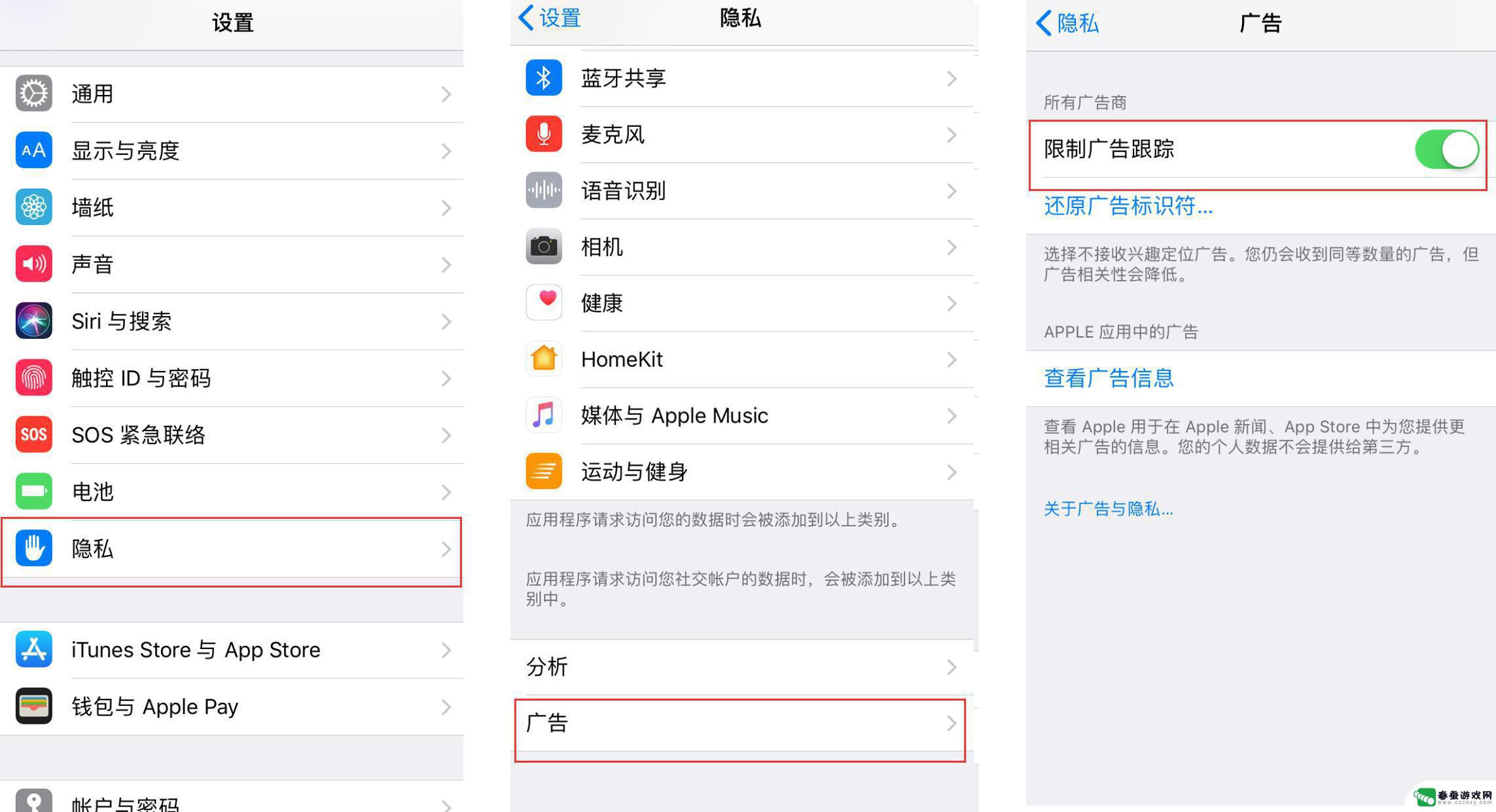This screenshot has width=1496, height=812.
Task: Expand Speech Recognition settings
Action: pyautogui.click(x=737, y=190)
